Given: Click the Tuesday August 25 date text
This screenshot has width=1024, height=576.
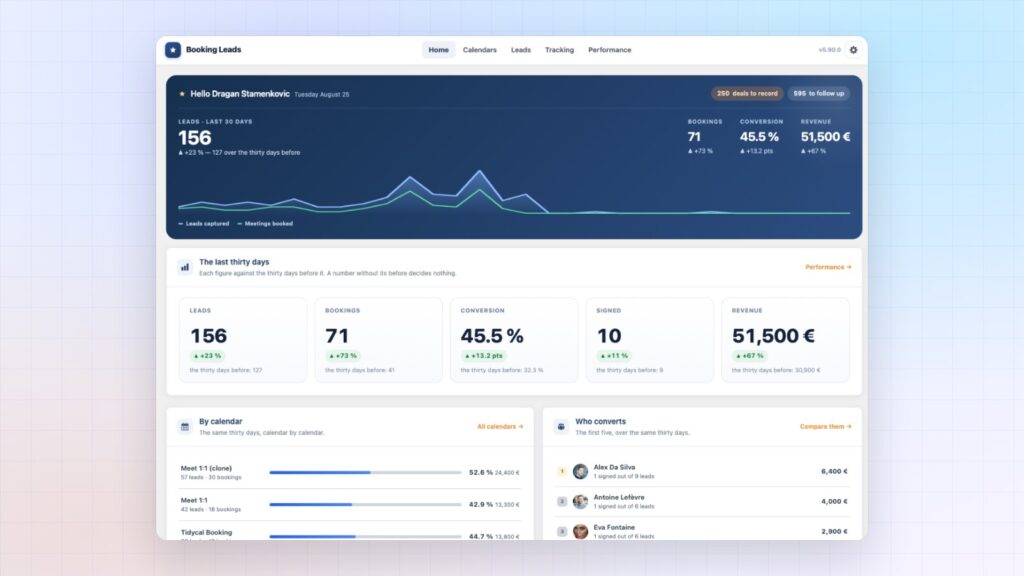Looking at the screenshot, I should 321,95.
